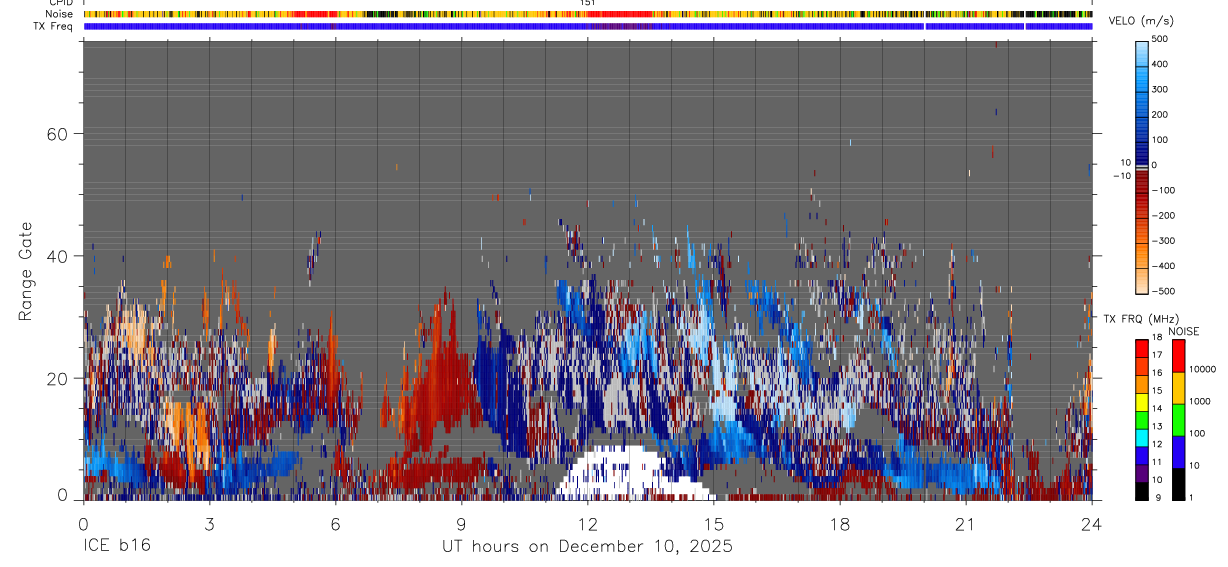1228x567 pixels.
Task: Click the 9 label on TX FRQ legend
Action: [1156, 497]
